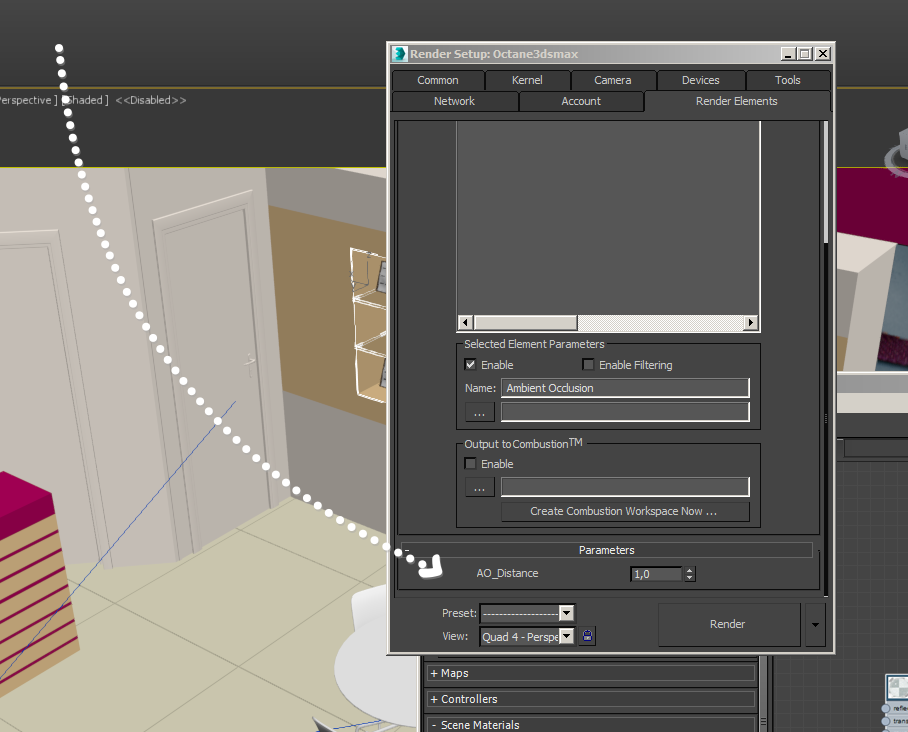Expand the Maps rollout

tap(591, 673)
